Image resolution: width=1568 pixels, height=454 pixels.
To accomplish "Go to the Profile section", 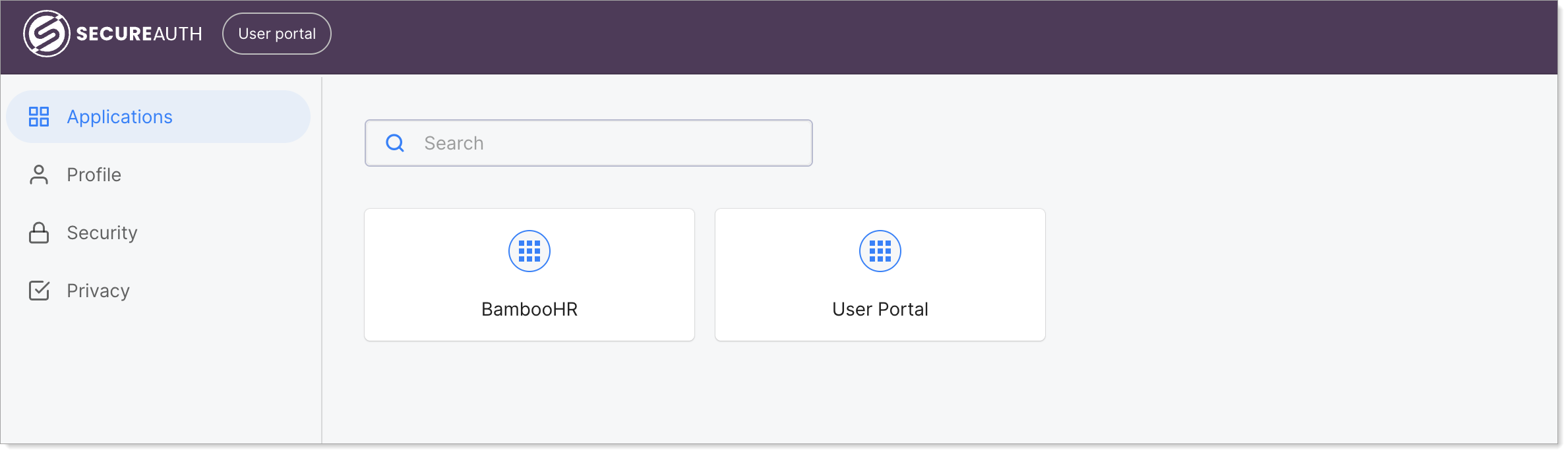I will tap(158, 175).
